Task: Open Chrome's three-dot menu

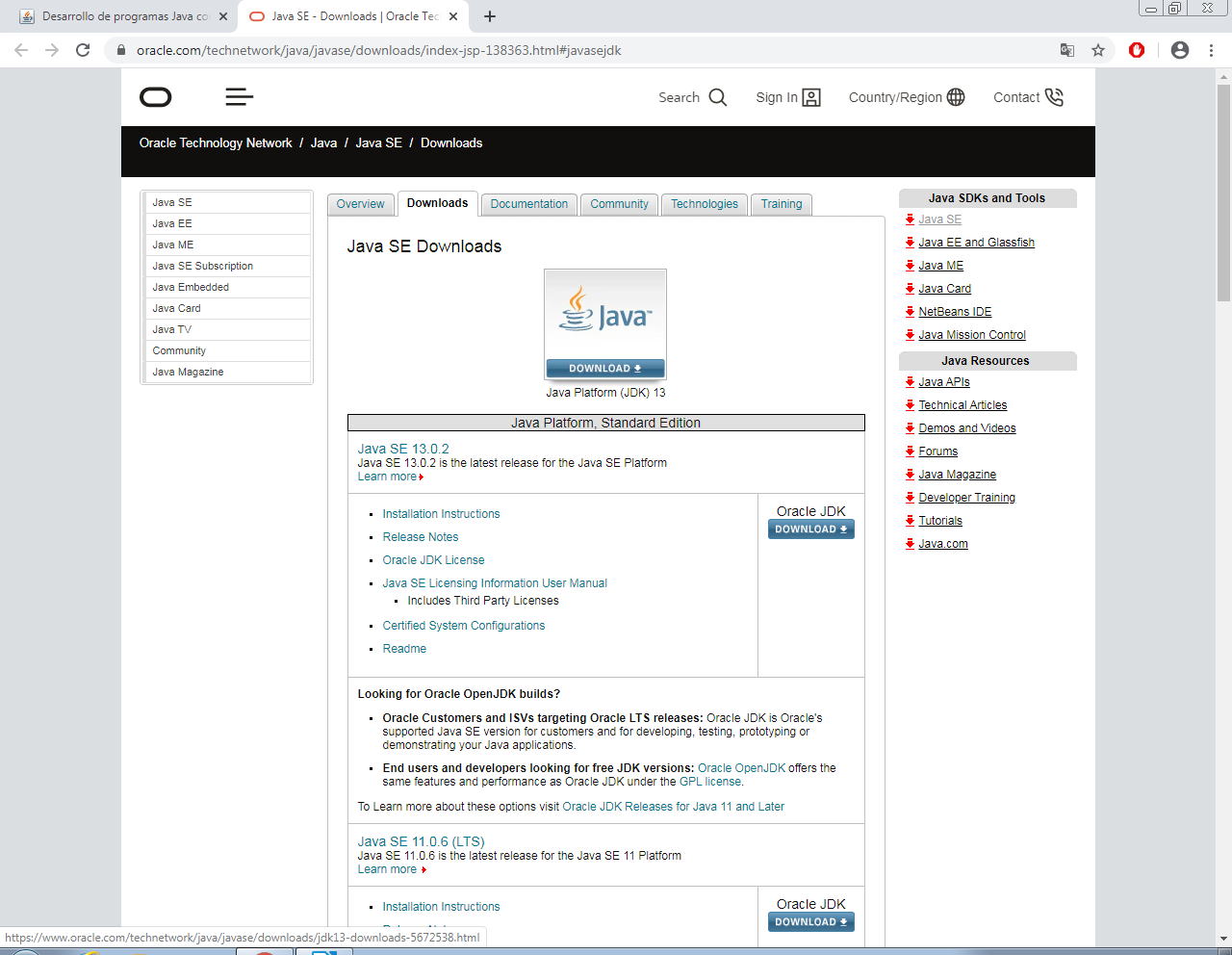Action: [x=1211, y=50]
